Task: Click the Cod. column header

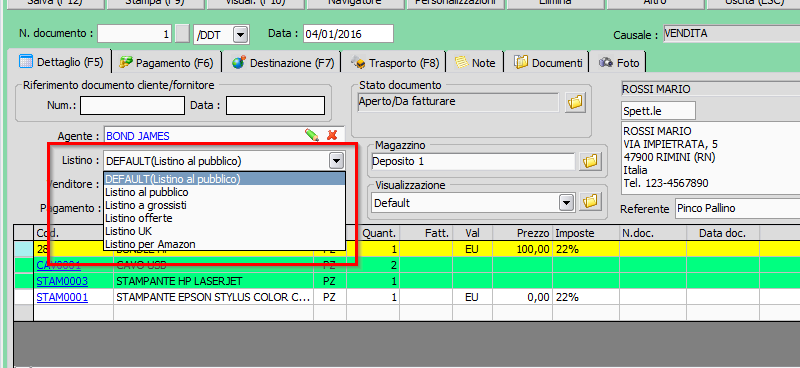Action: click(x=73, y=233)
